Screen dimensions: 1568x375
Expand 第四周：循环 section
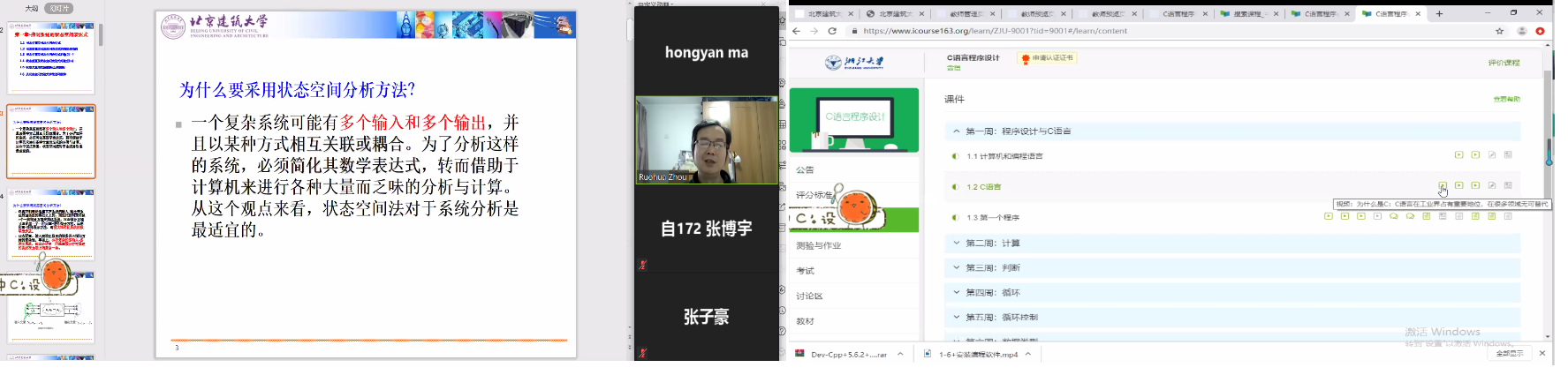pyautogui.click(x=956, y=292)
